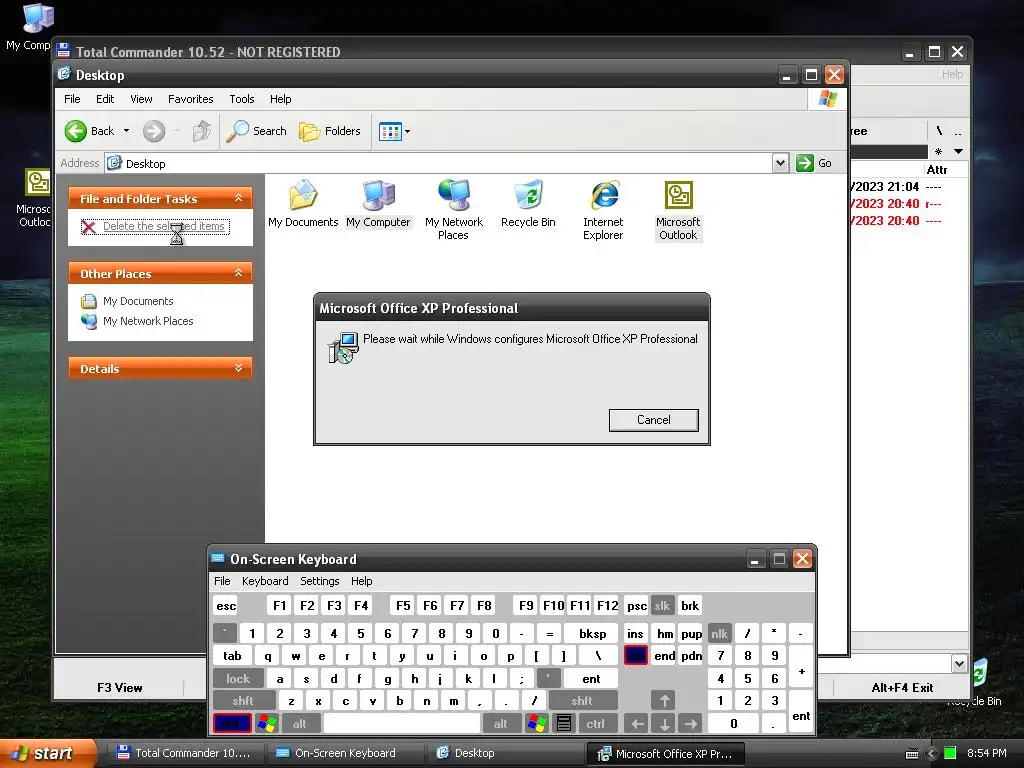Toggle the lock (caps lock) key
Viewport: 1024px width, 768px height.
click(238, 679)
